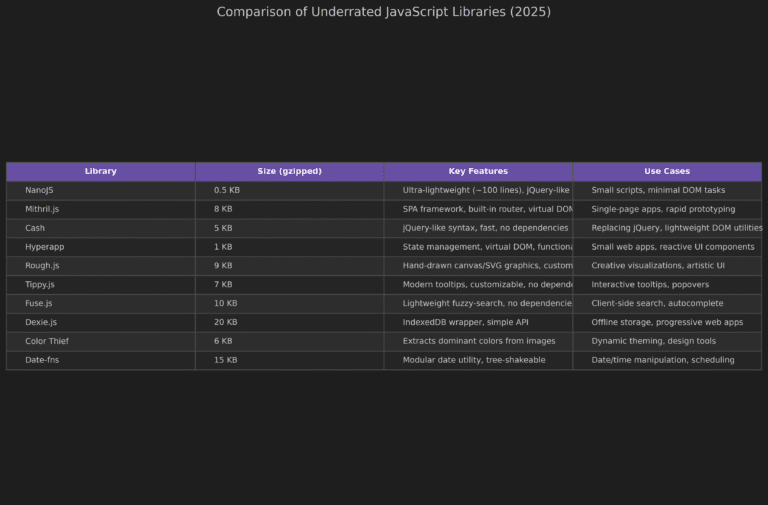Click Offline storage, progressive web apps cell
Viewport: 768px width, 505px height.
(667, 322)
